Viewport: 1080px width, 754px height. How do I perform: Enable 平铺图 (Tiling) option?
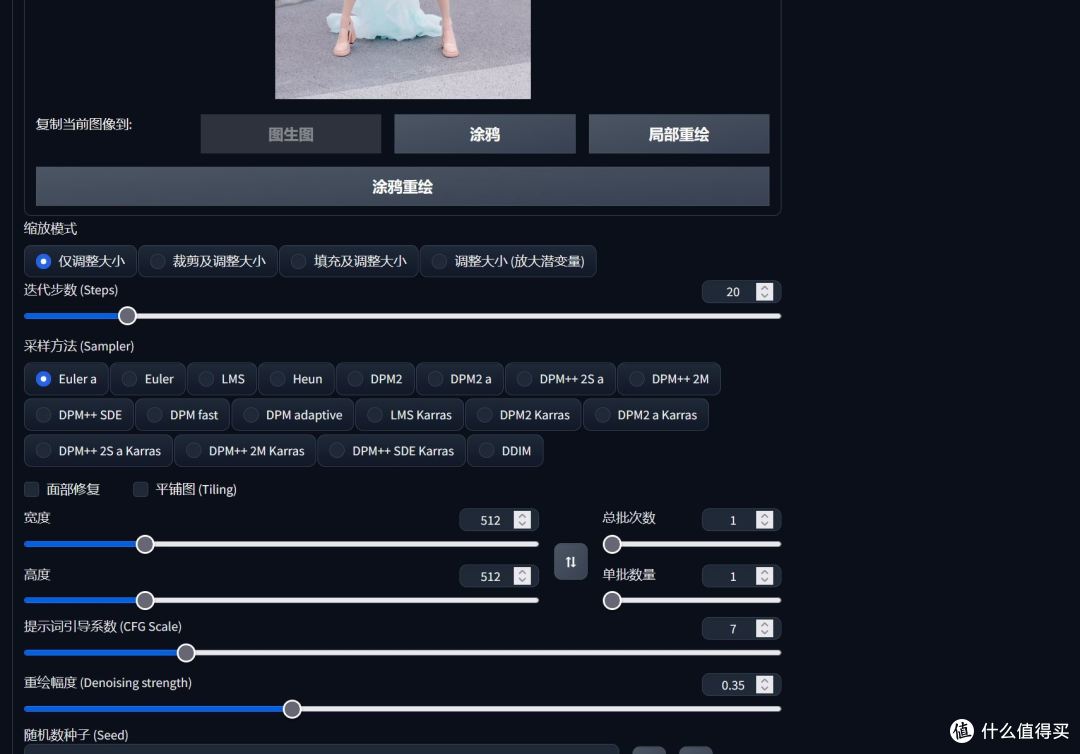pyautogui.click(x=140, y=489)
